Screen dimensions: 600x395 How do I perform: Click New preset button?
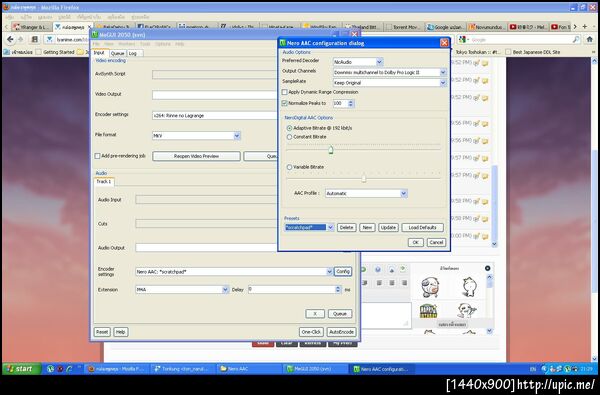(367, 227)
